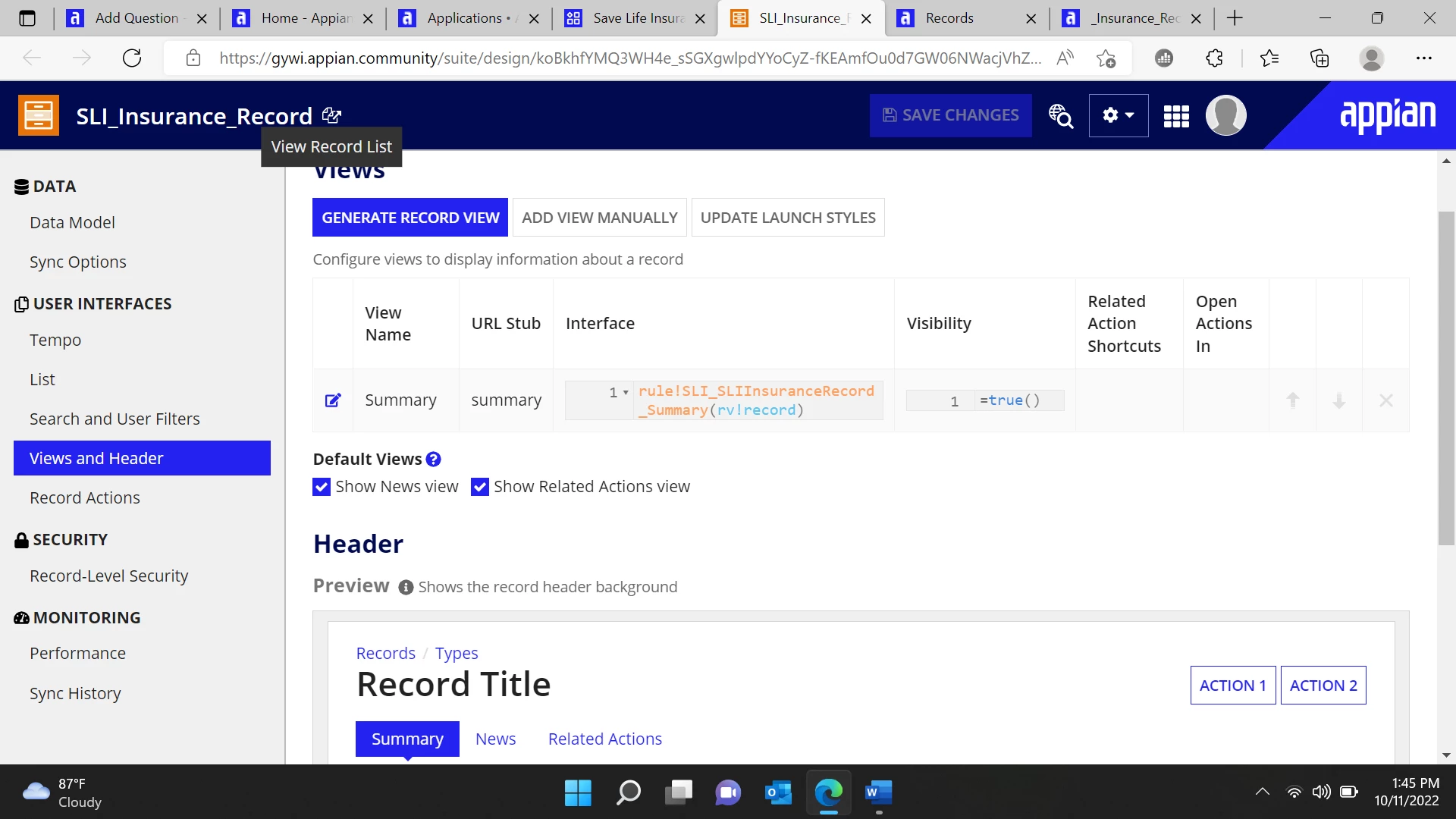Remove the Summary view with X icon
The image size is (1456, 819).
click(x=1386, y=400)
